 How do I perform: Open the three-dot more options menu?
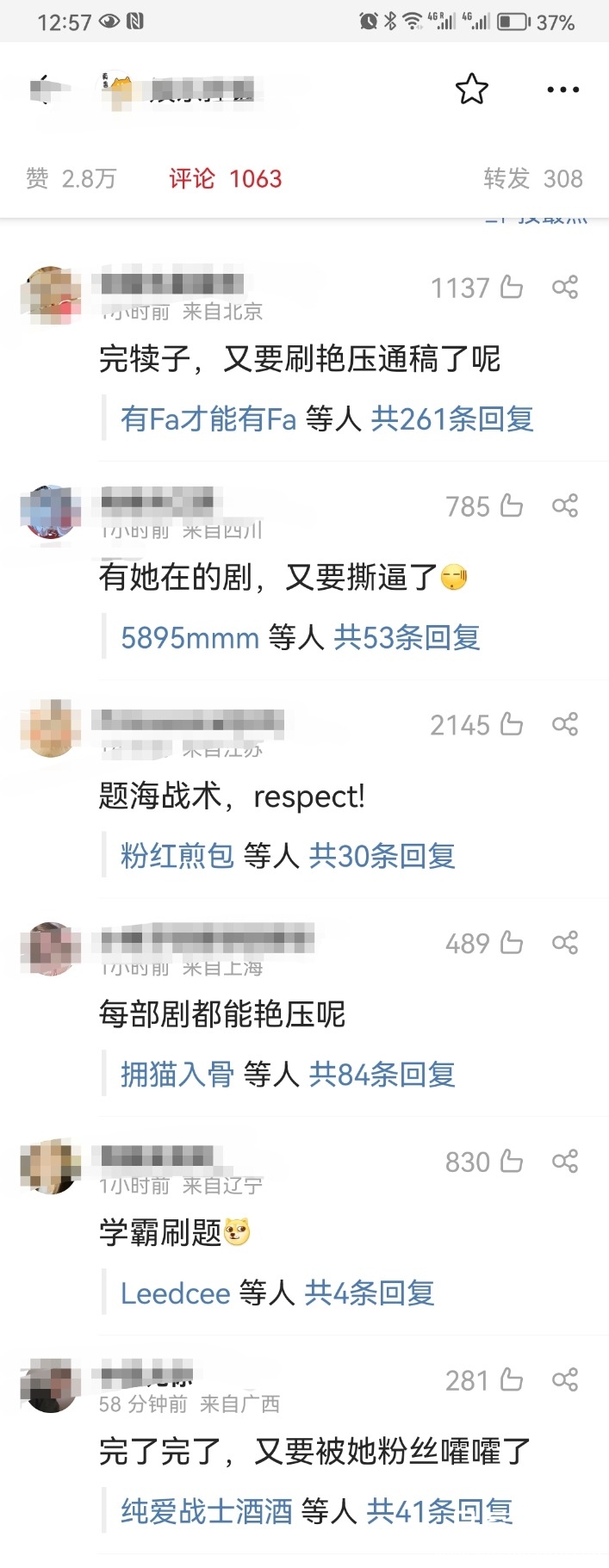pyautogui.click(x=562, y=90)
